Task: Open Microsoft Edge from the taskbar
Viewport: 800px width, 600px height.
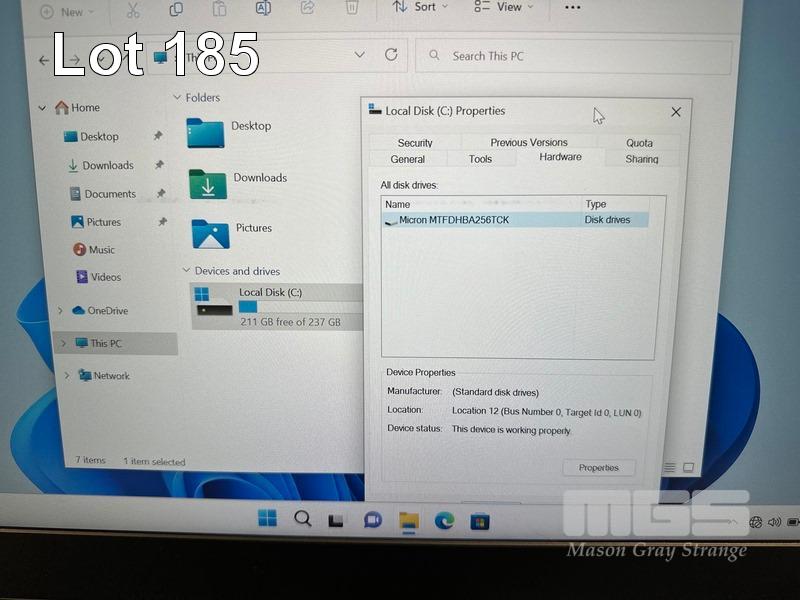Action: 445,520
